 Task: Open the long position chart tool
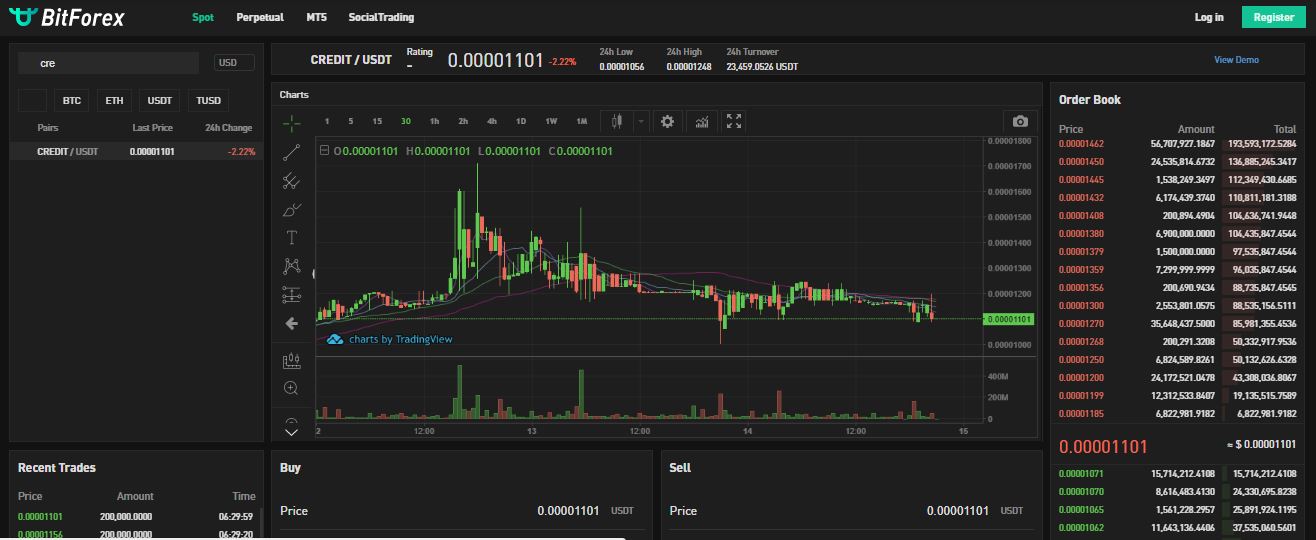pos(291,360)
